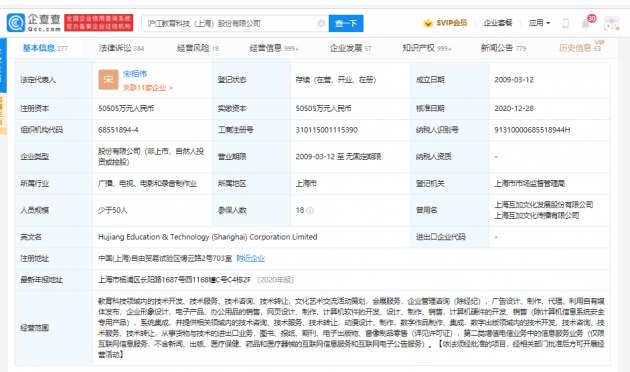Select the 知识产权 tab
Screen dimensions: 630x372
[427, 48]
